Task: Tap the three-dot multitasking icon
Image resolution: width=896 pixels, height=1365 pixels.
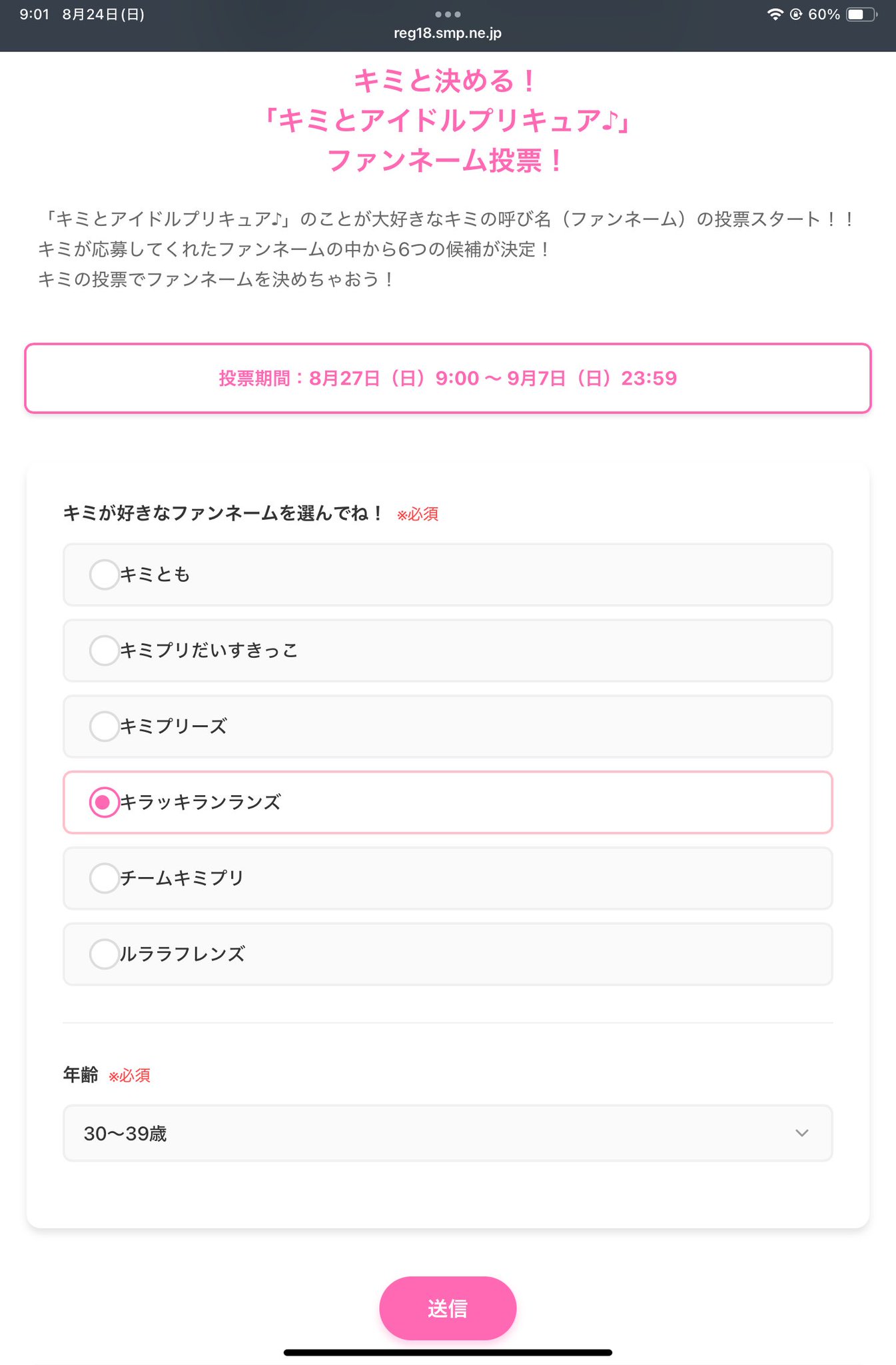Action: tap(448, 14)
